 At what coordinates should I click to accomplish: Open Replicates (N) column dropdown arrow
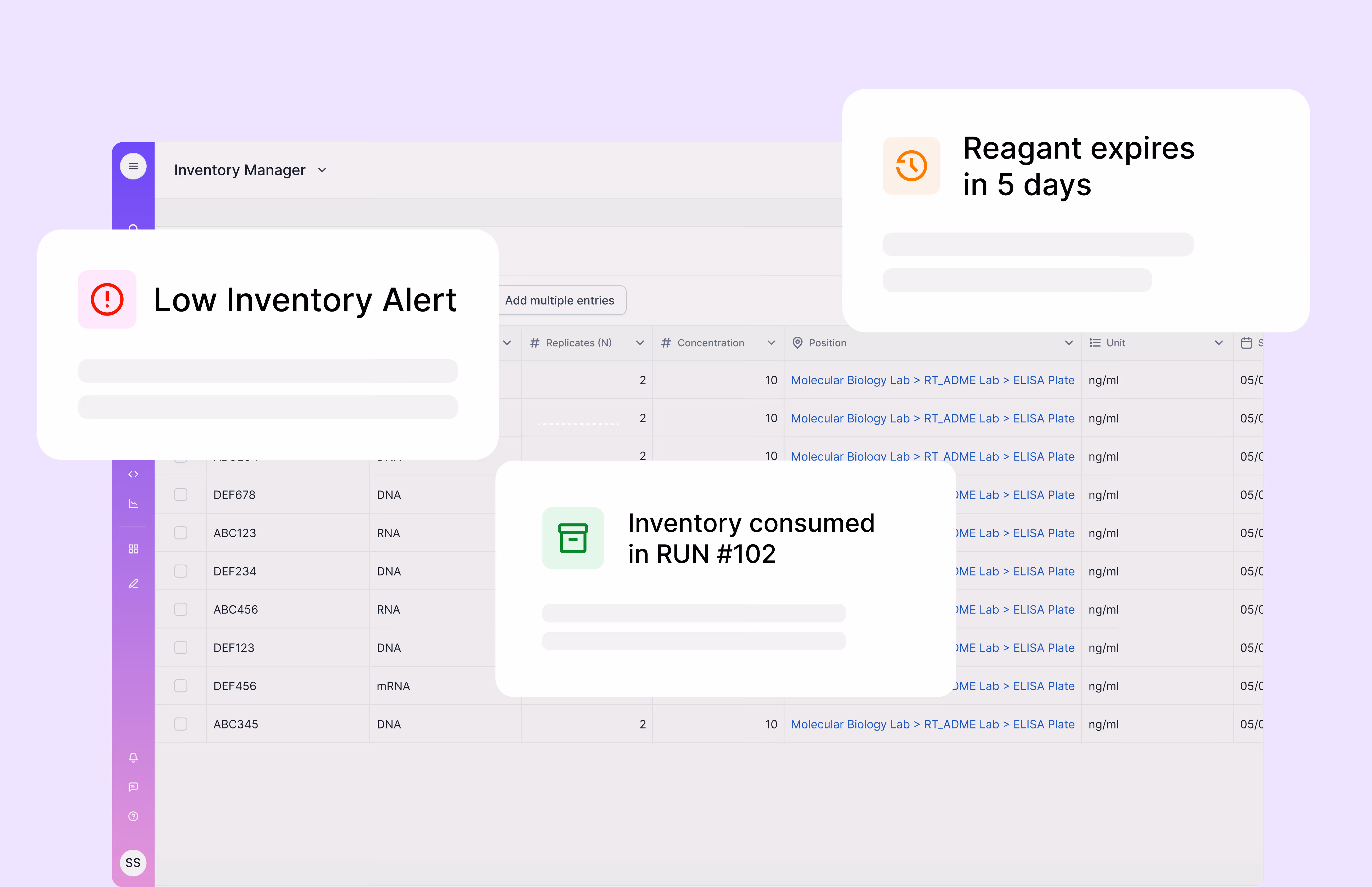640,343
